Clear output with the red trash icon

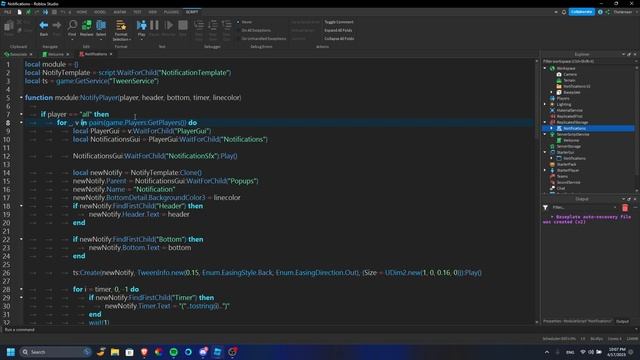(625, 208)
